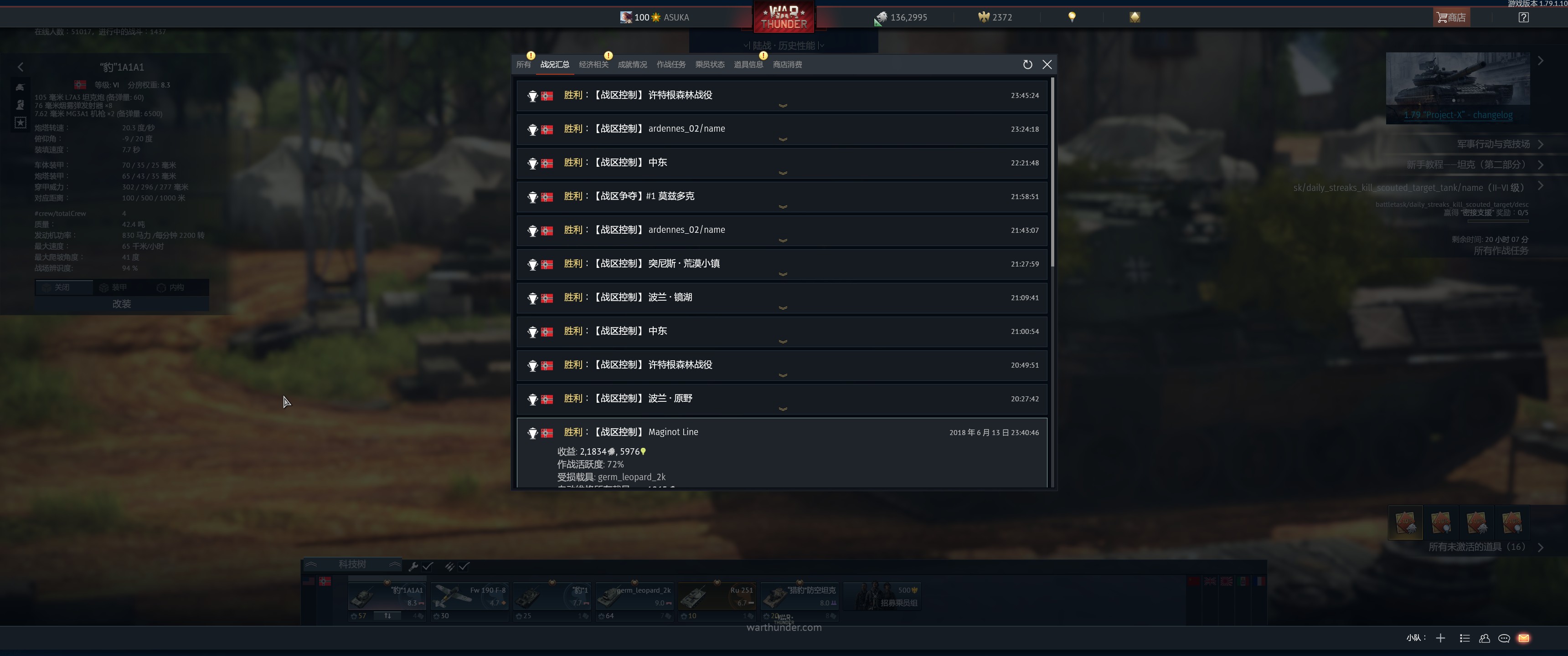Open the chat speech bubble icon

point(1504,638)
